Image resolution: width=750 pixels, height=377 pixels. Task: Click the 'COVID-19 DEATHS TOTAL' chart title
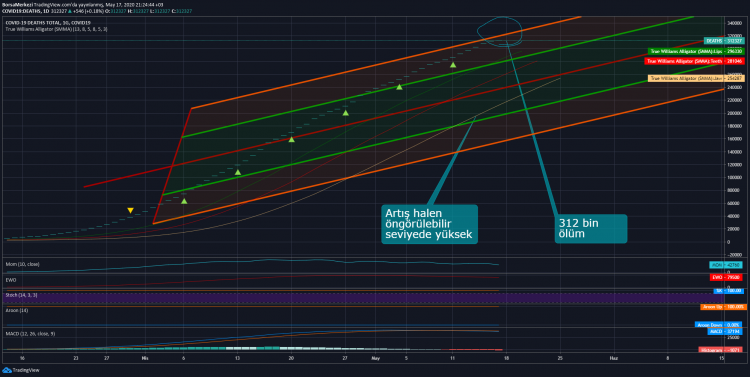pos(48,22)
